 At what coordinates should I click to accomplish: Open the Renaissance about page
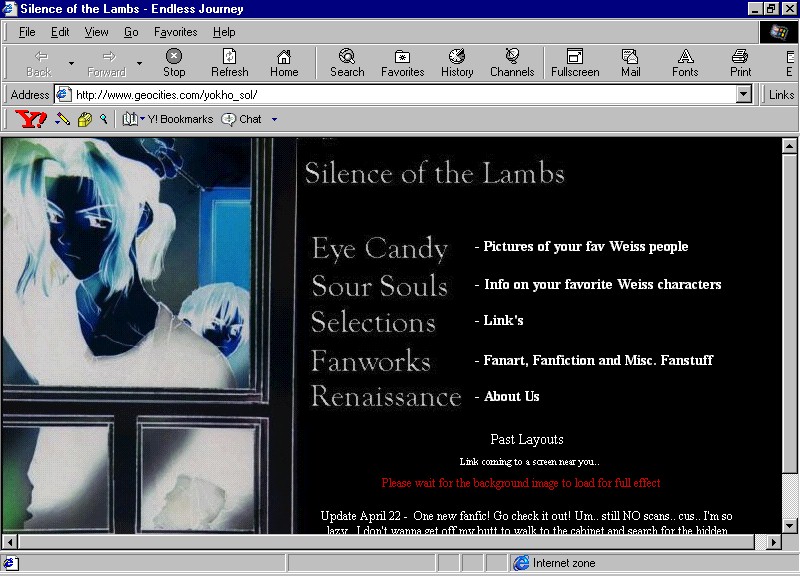pos(386,396)
